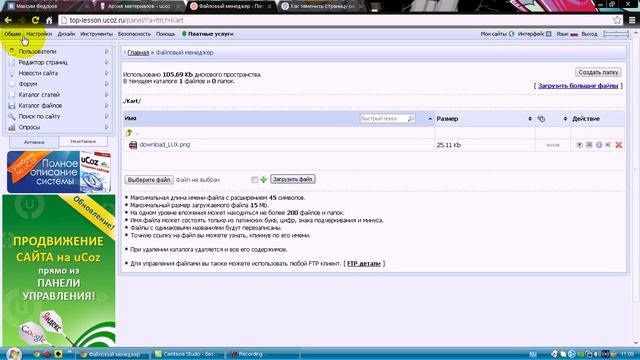Screen dimensions: 640x360
Task: Sort files by the Размер column arrows
Action: pyautogui.click(x=530, y=119)
